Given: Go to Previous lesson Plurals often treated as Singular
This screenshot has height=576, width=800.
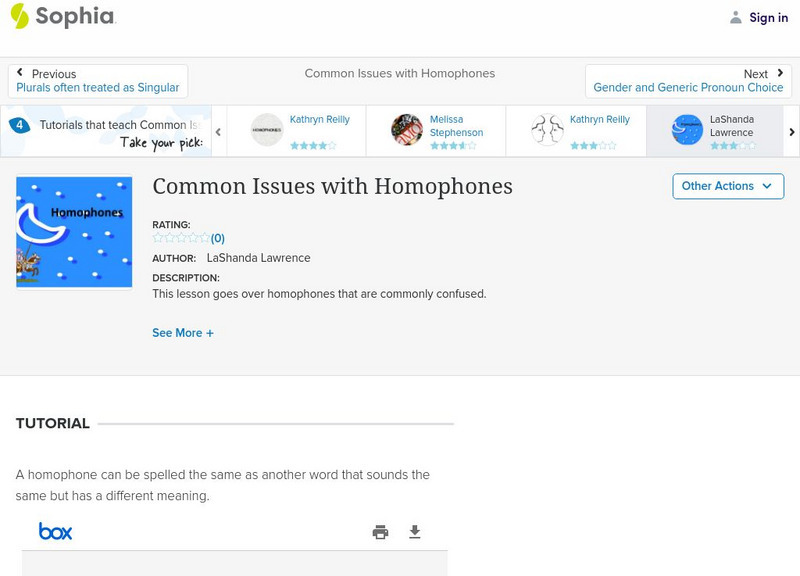Looking at the screenshot, I should 98,81.
